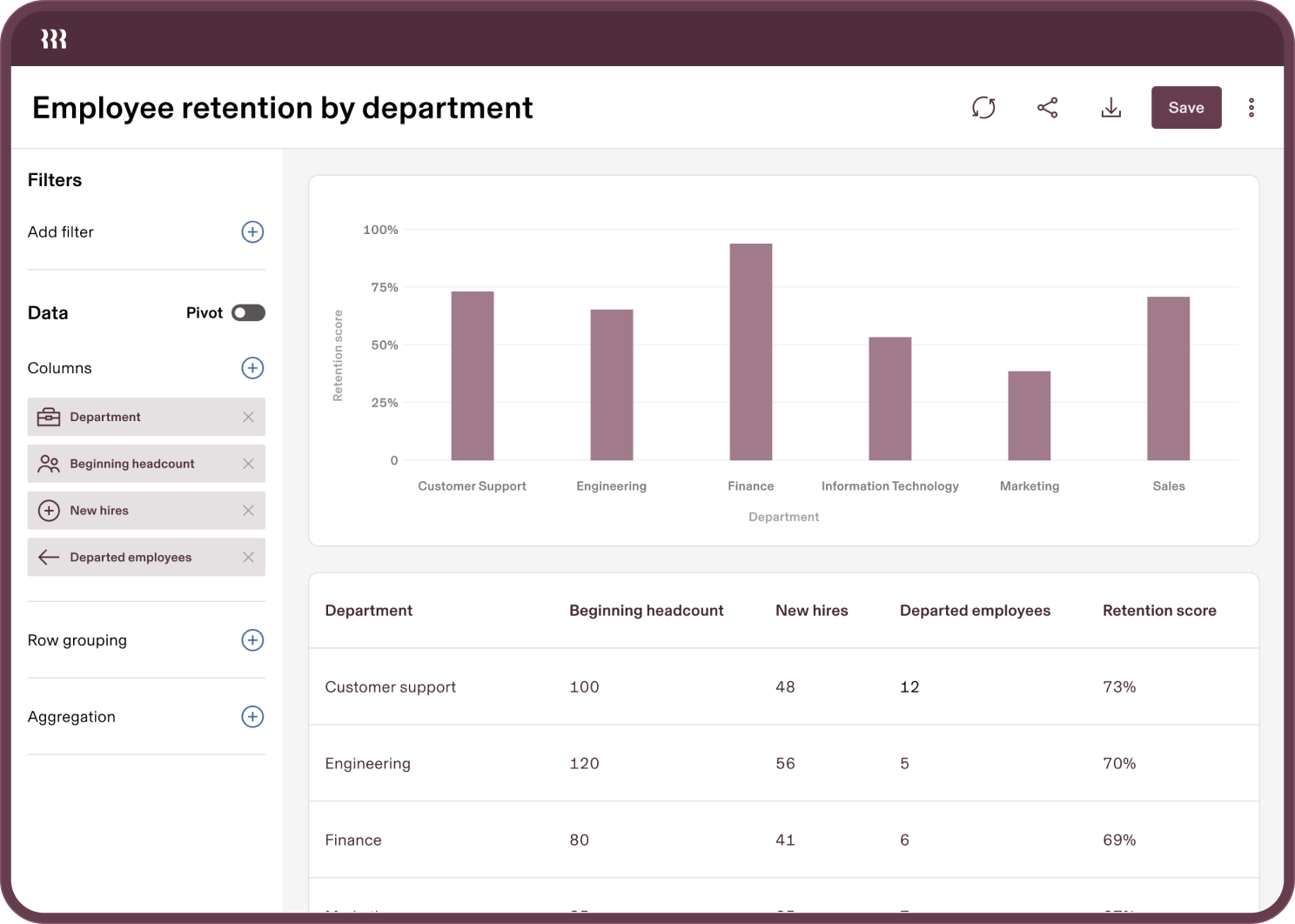The height and width of the screenshot is (924, 1295).
Task: Open the share options icon
Action: [1048, 107]
